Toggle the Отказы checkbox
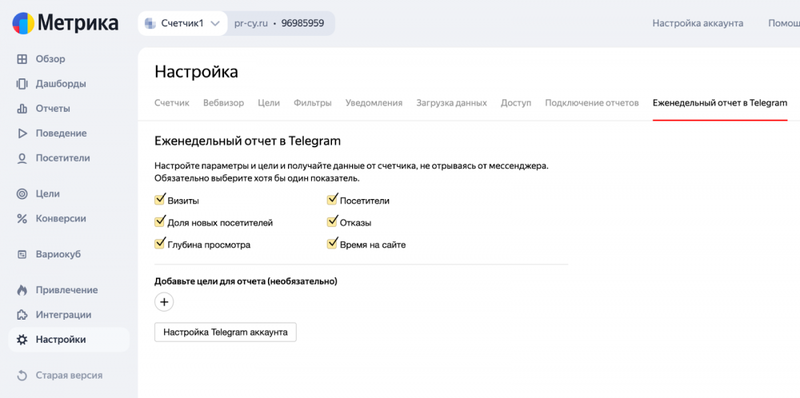Viewport: 800px width, 398px height. pos(332,222)
